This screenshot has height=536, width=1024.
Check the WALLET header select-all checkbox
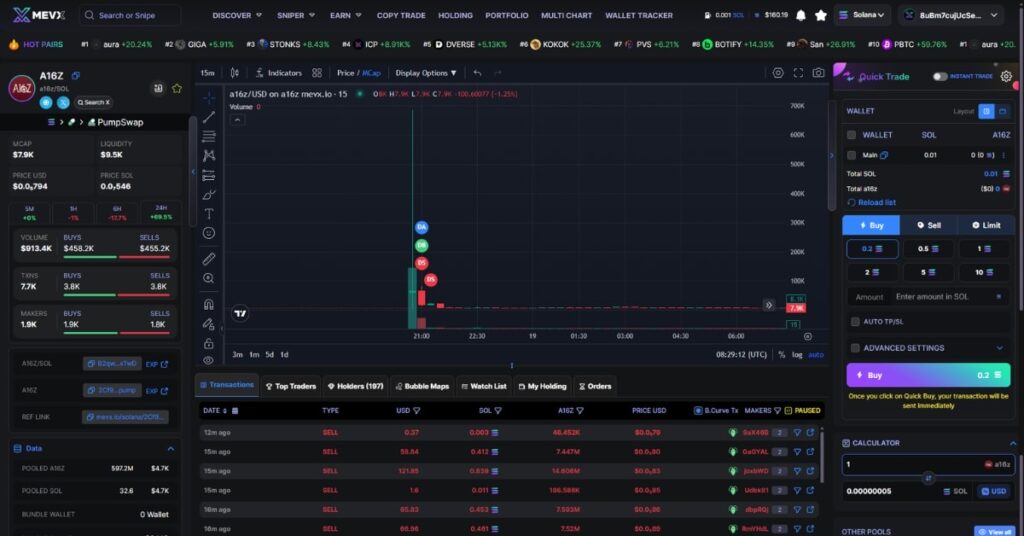click(x=852, y=135)
